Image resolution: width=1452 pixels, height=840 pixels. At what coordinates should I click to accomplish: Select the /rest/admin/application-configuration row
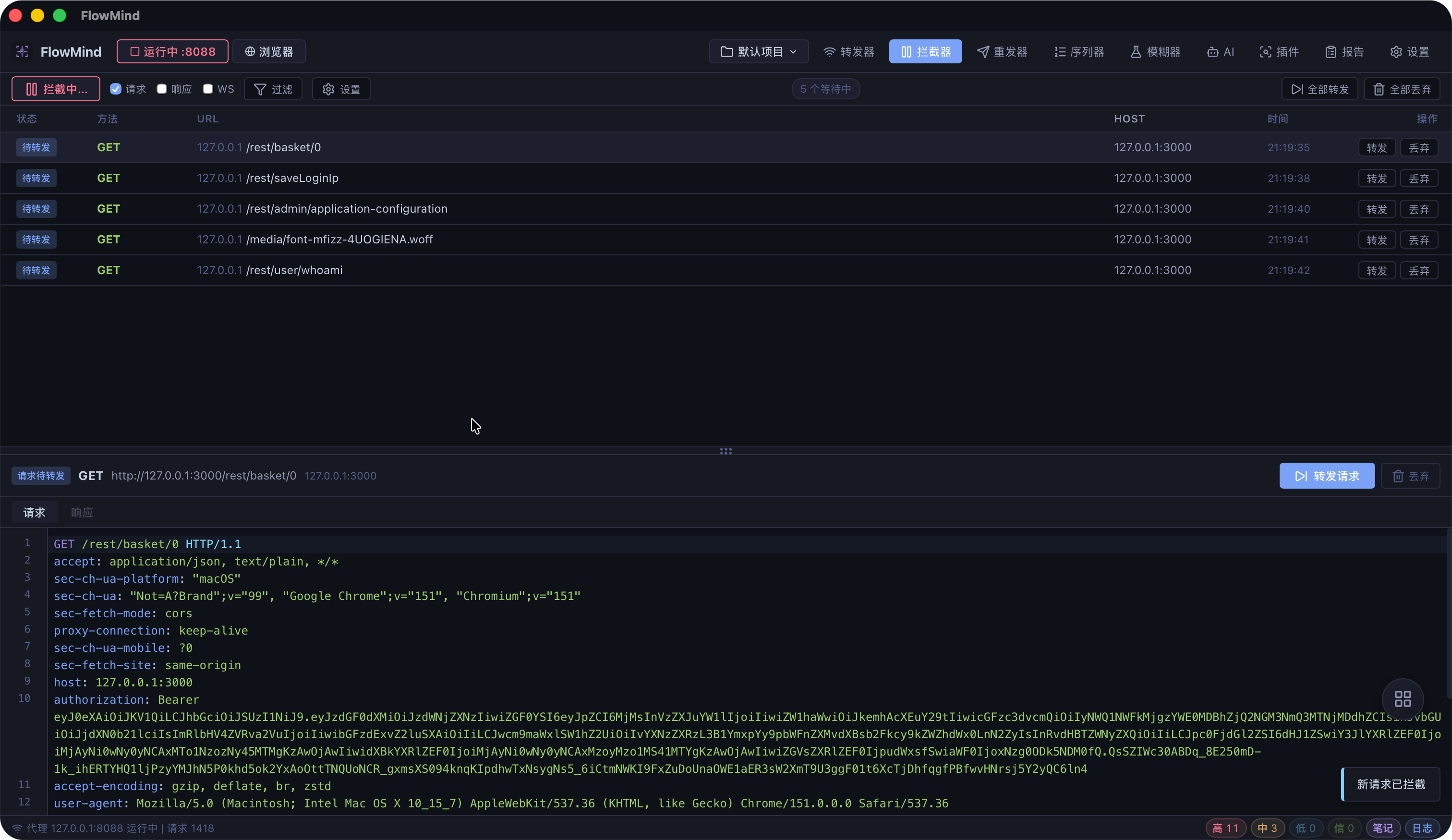click(726, 209)
